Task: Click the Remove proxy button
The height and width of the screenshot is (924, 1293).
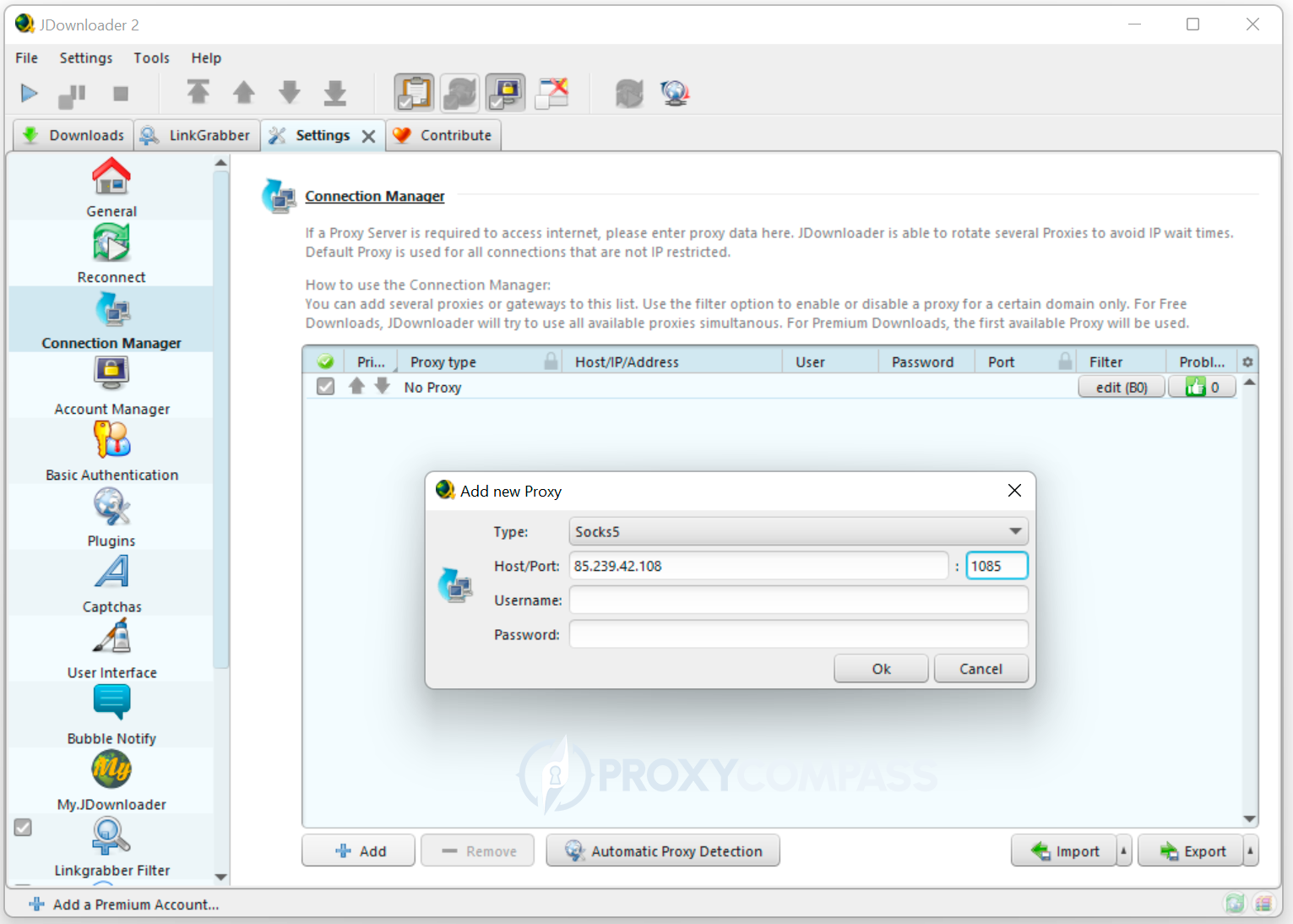Action: point(478,851)
